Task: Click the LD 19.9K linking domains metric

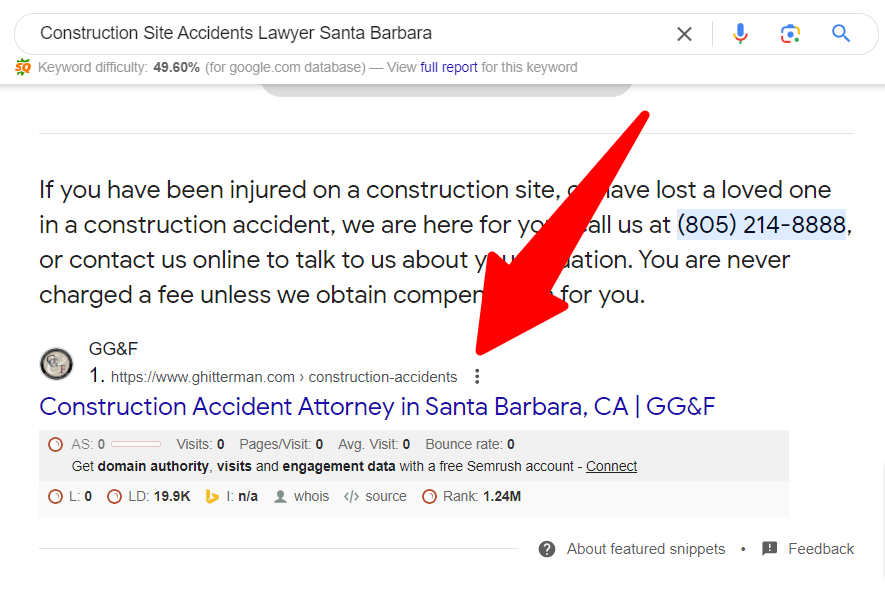Action: click(150, 496)
